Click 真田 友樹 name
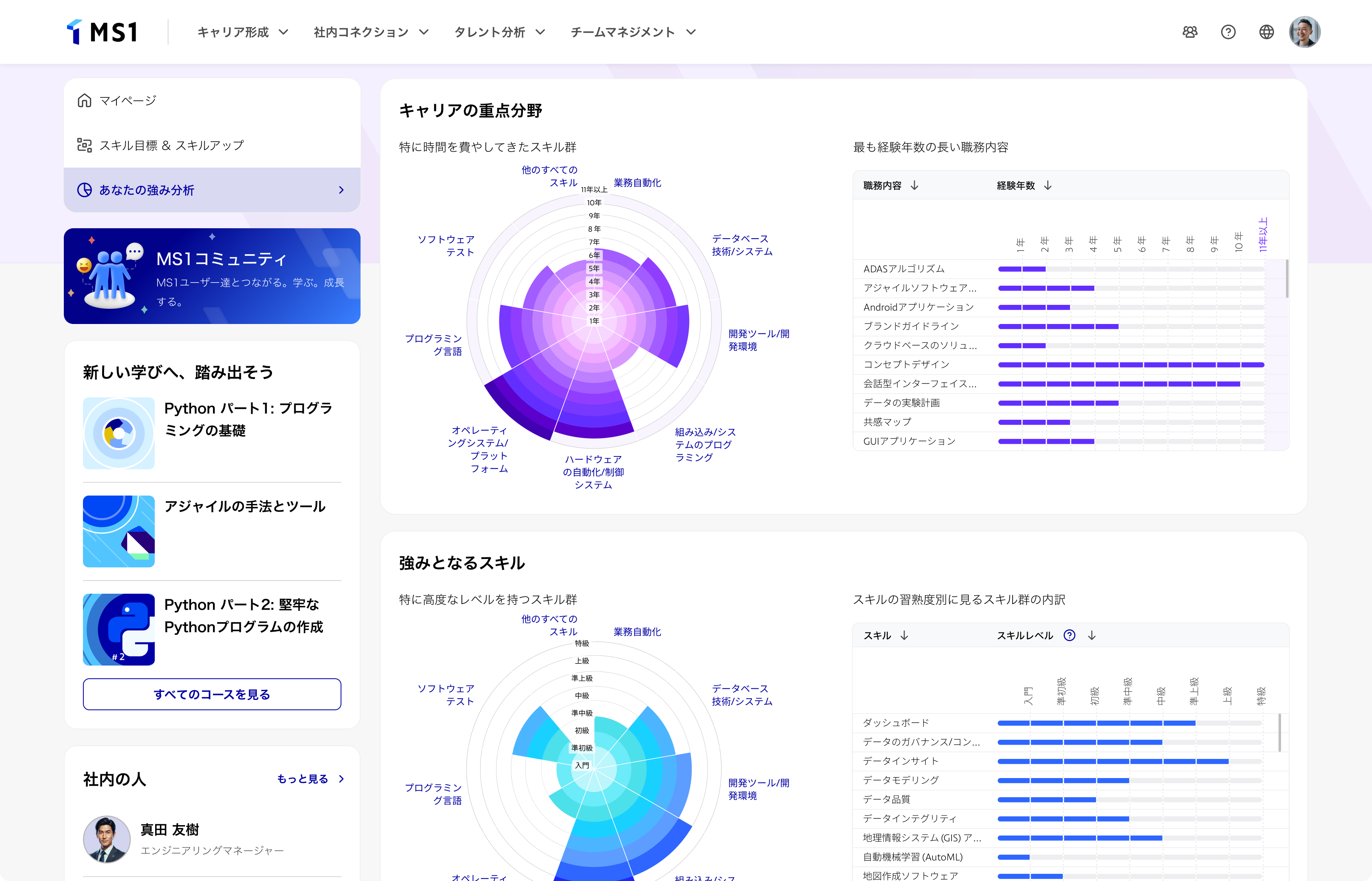Viewport: 1372px width, 881px height. tap(170, 830)
